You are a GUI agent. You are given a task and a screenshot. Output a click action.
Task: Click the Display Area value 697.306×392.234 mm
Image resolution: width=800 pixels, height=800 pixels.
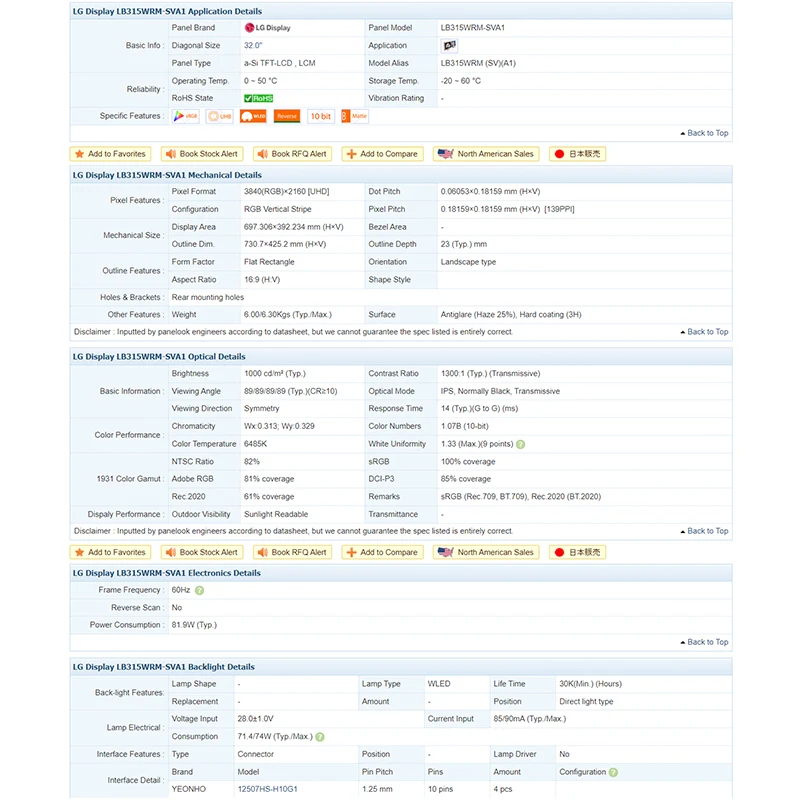click(x=293, y=227)
